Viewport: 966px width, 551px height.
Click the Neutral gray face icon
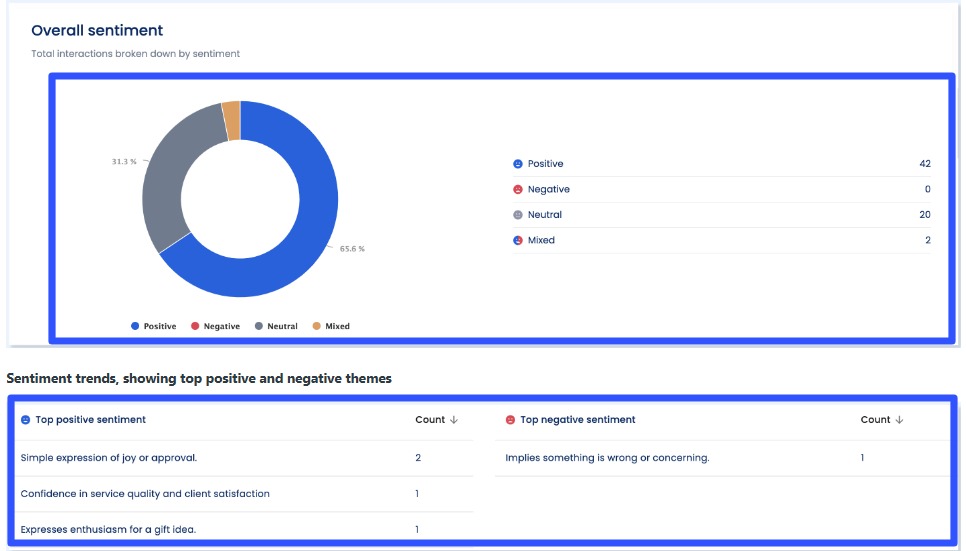[518, 215]
